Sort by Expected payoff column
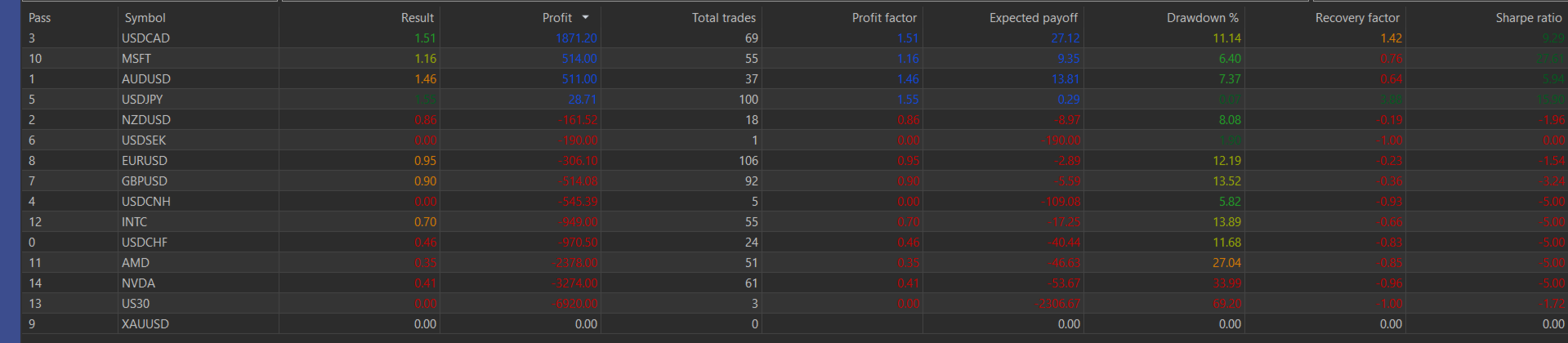1568x343 pixels. [x=1034, y=17]
